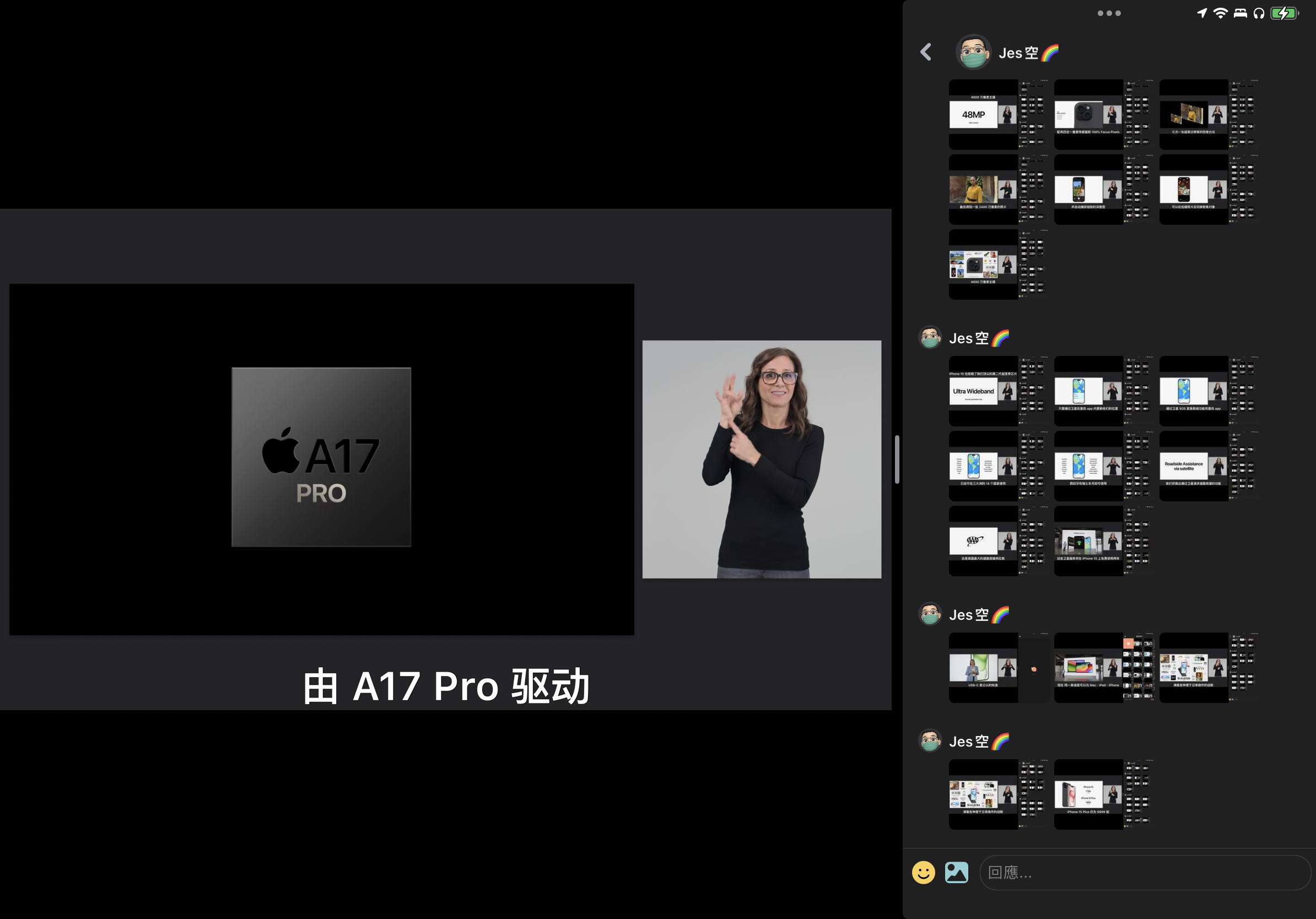Tap the location arrow status icon

[1202, 13]
